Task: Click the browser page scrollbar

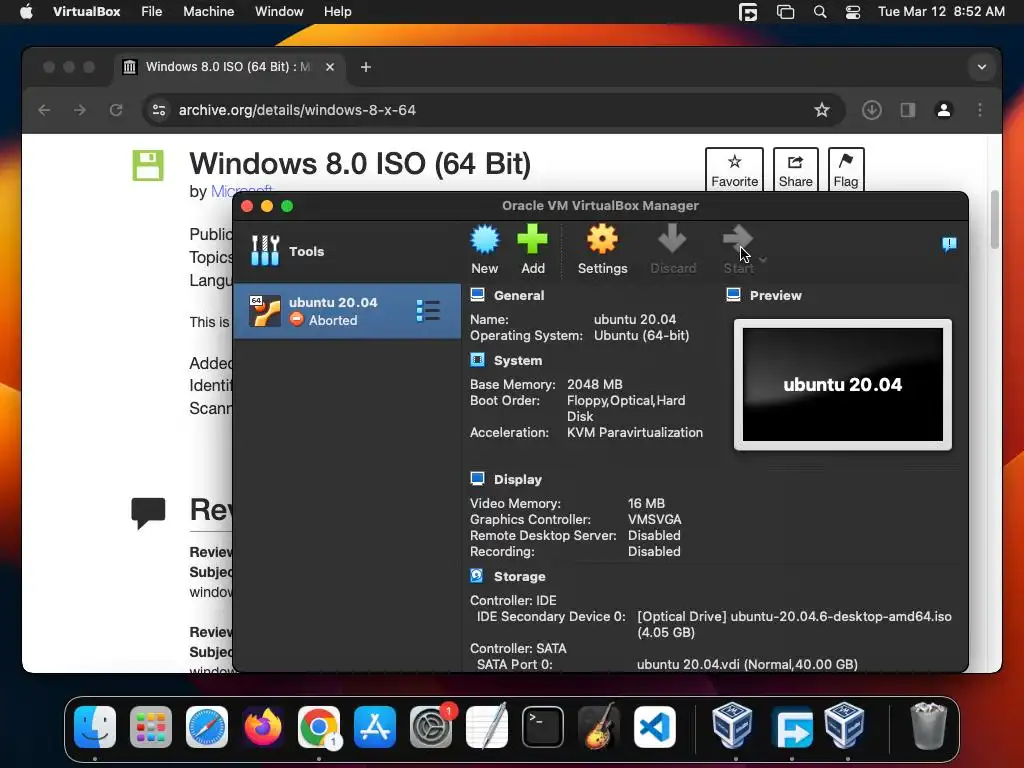Action: click(x=995, y=220)
